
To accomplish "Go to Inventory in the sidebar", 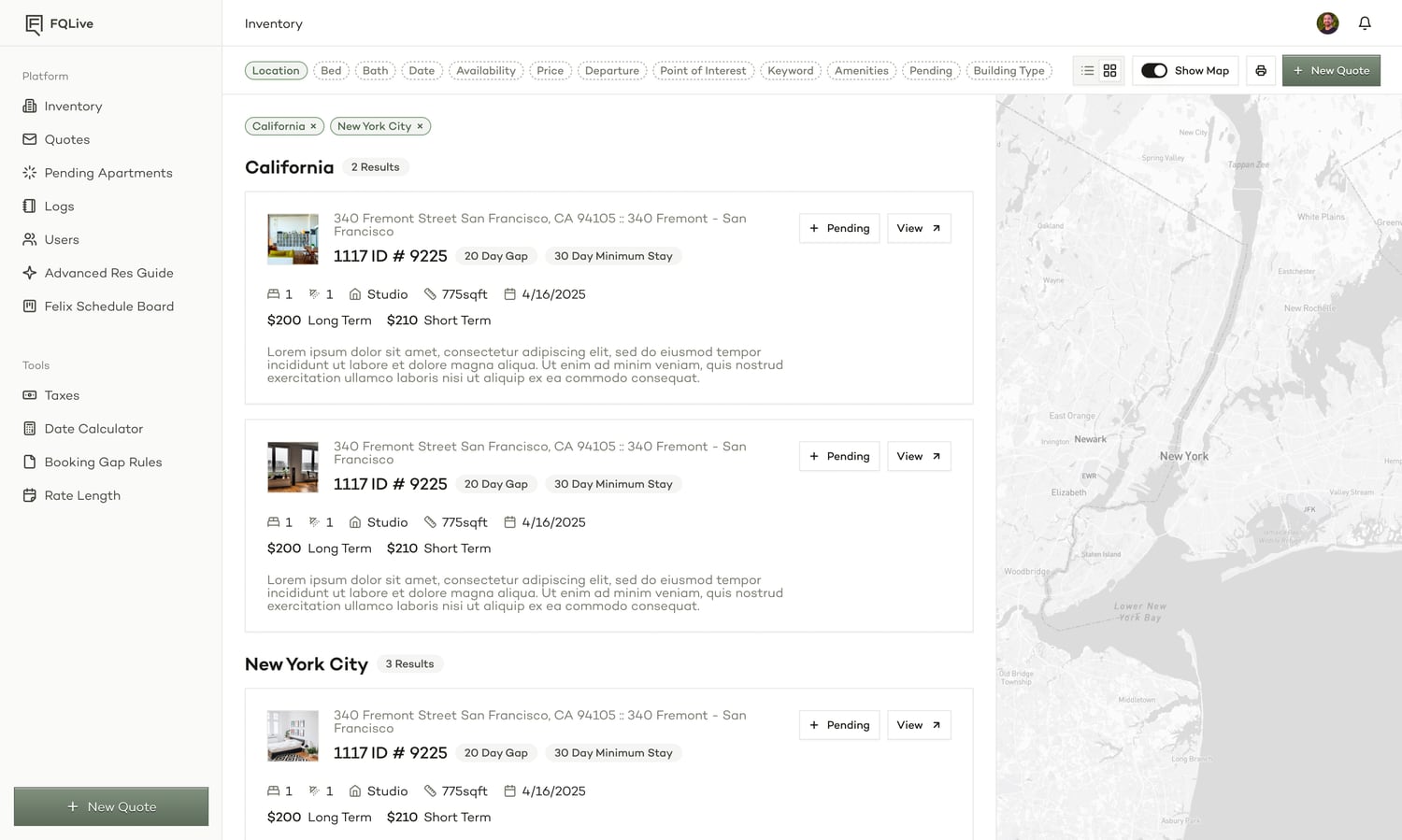I will (x=63, y=107).
